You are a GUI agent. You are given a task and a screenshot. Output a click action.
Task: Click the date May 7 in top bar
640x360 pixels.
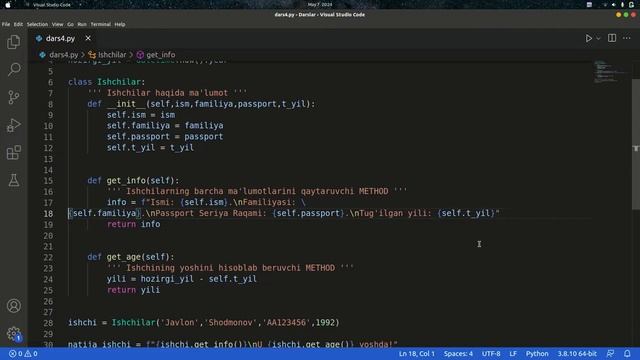[320, 4]
